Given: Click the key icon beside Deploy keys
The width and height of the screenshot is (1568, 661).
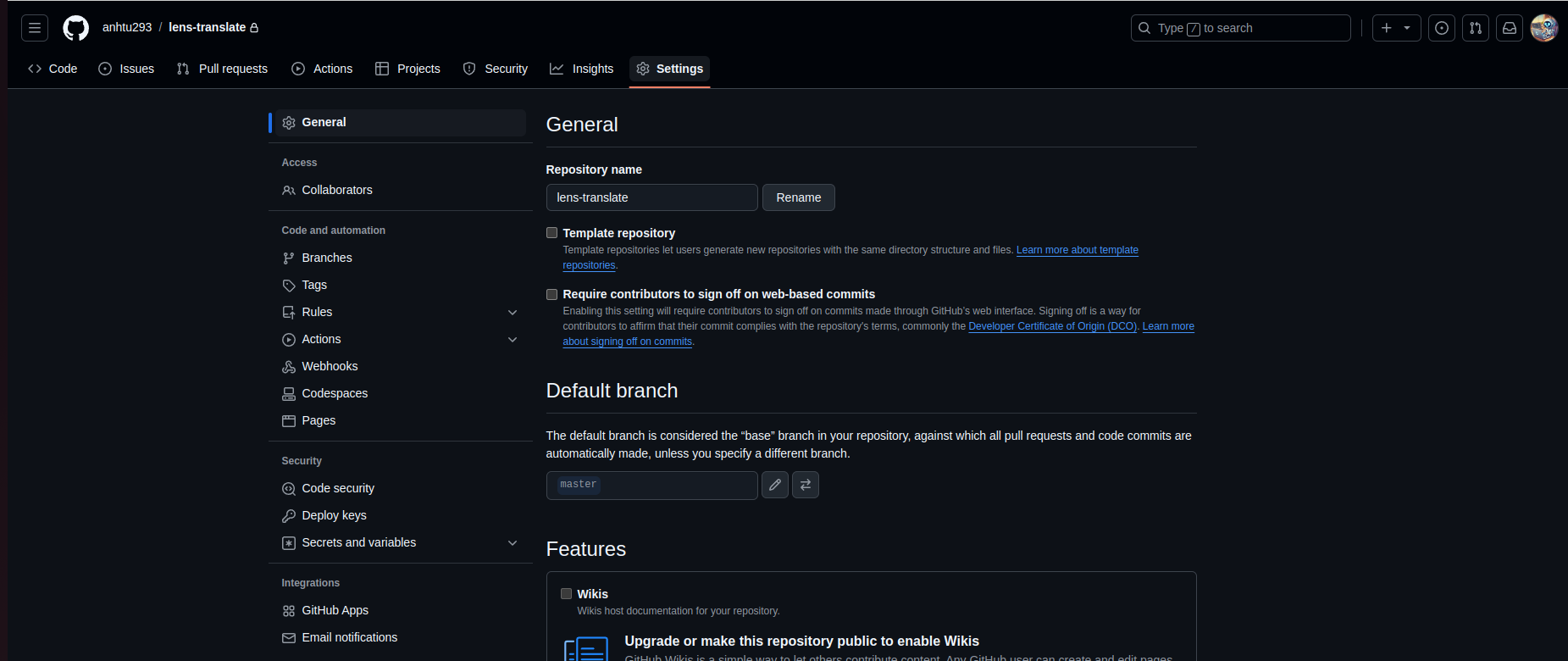Looking at the screenshot, I should point(289,516).
